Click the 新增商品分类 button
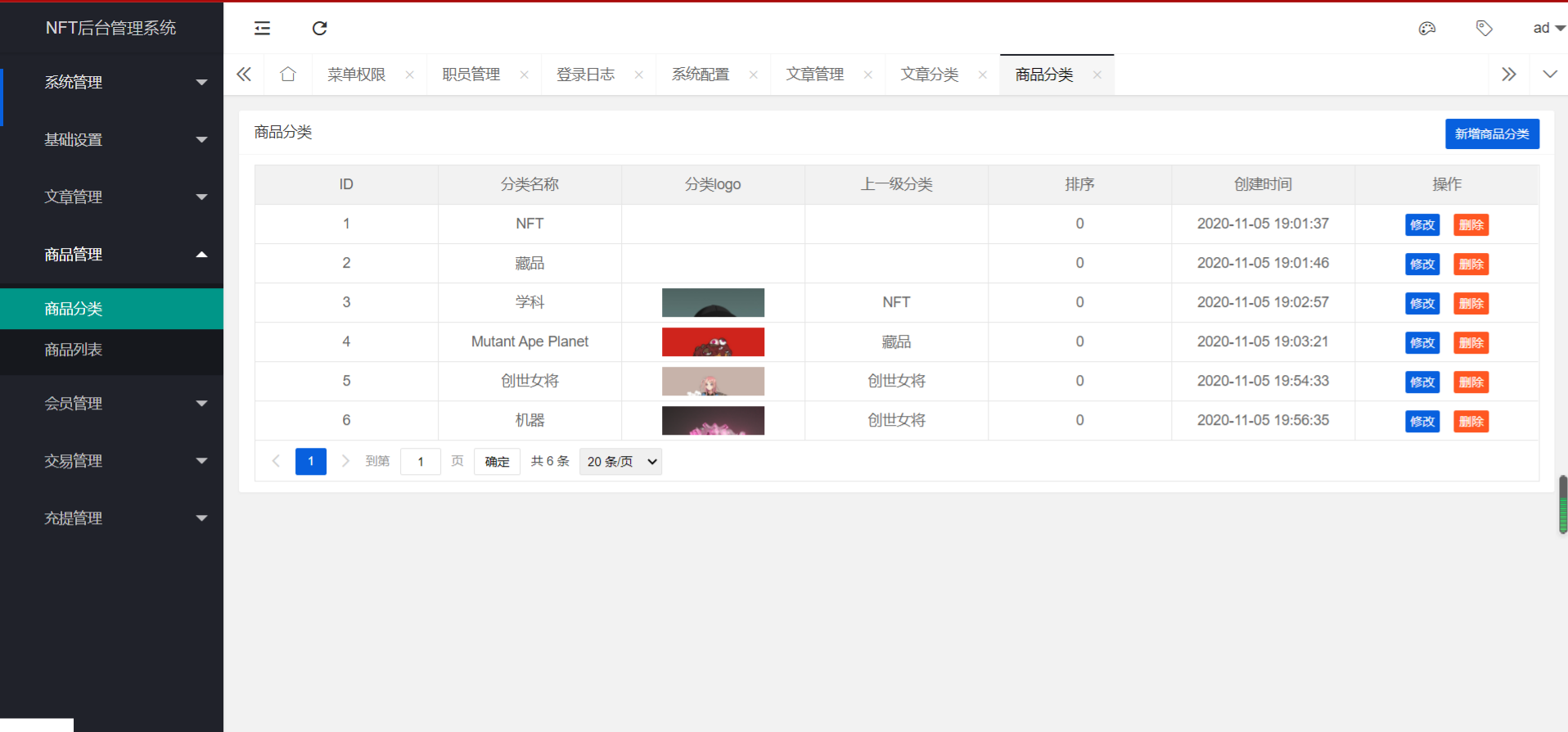 1491,134
